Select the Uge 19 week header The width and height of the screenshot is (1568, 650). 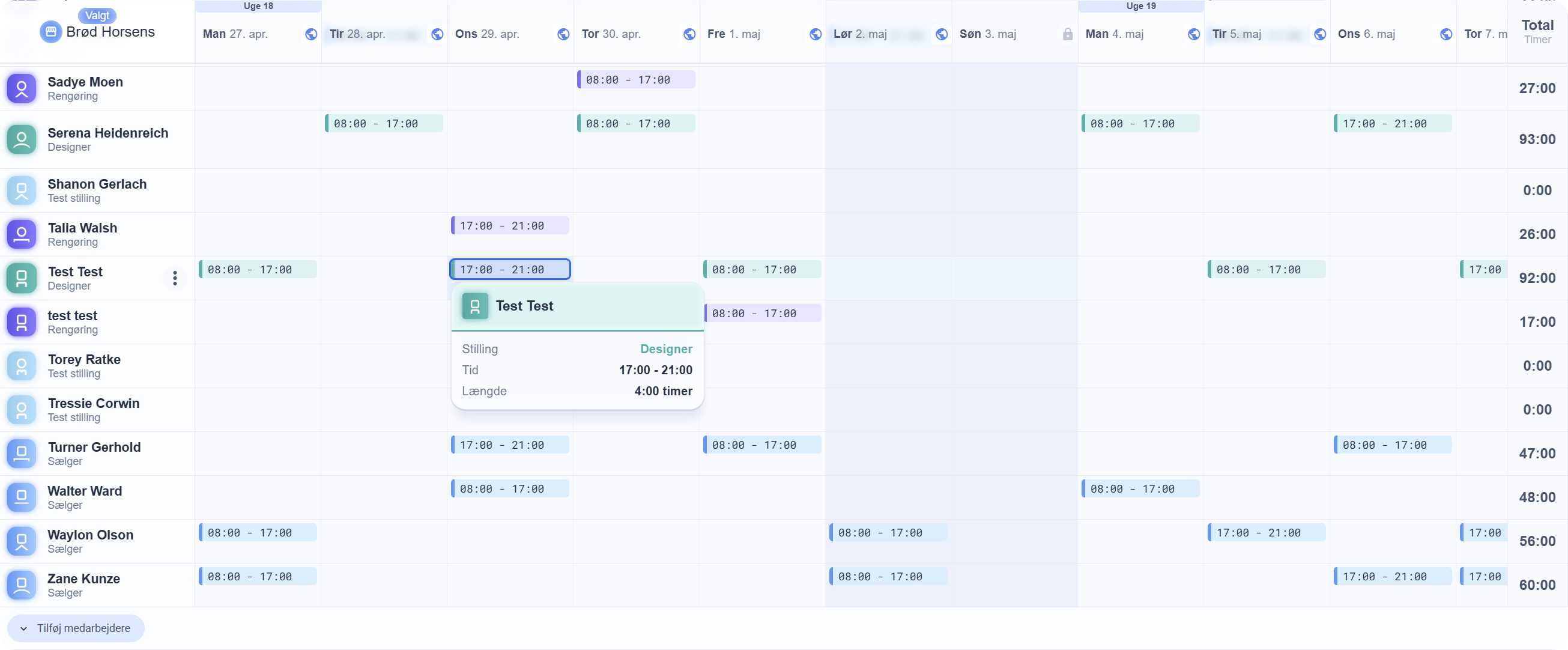[x=1140, y=6]
